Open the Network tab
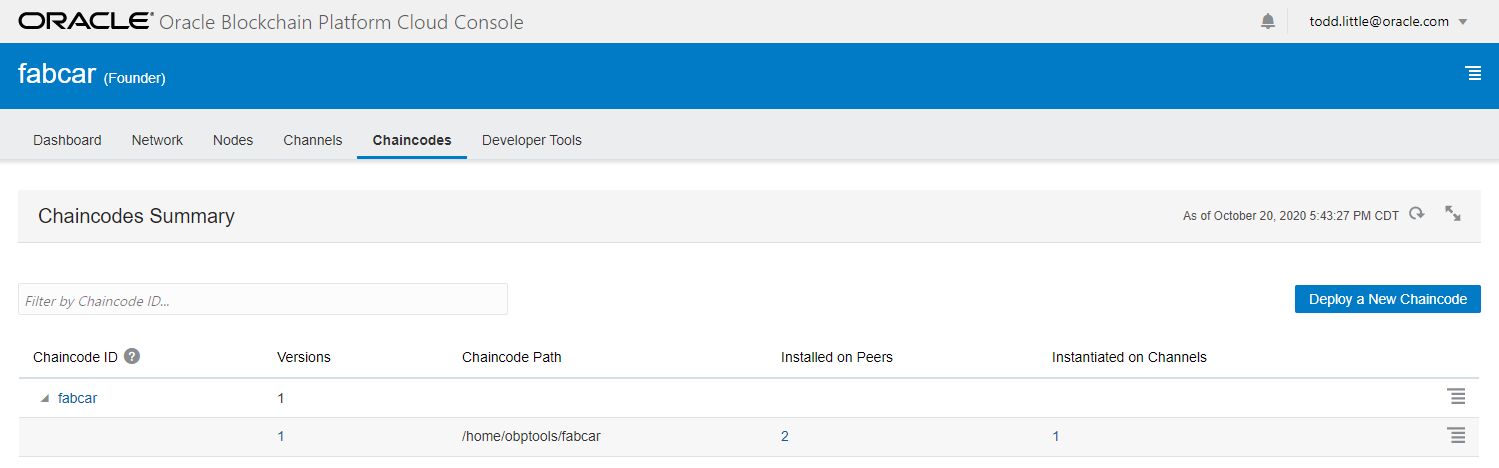 pos(157,140)
